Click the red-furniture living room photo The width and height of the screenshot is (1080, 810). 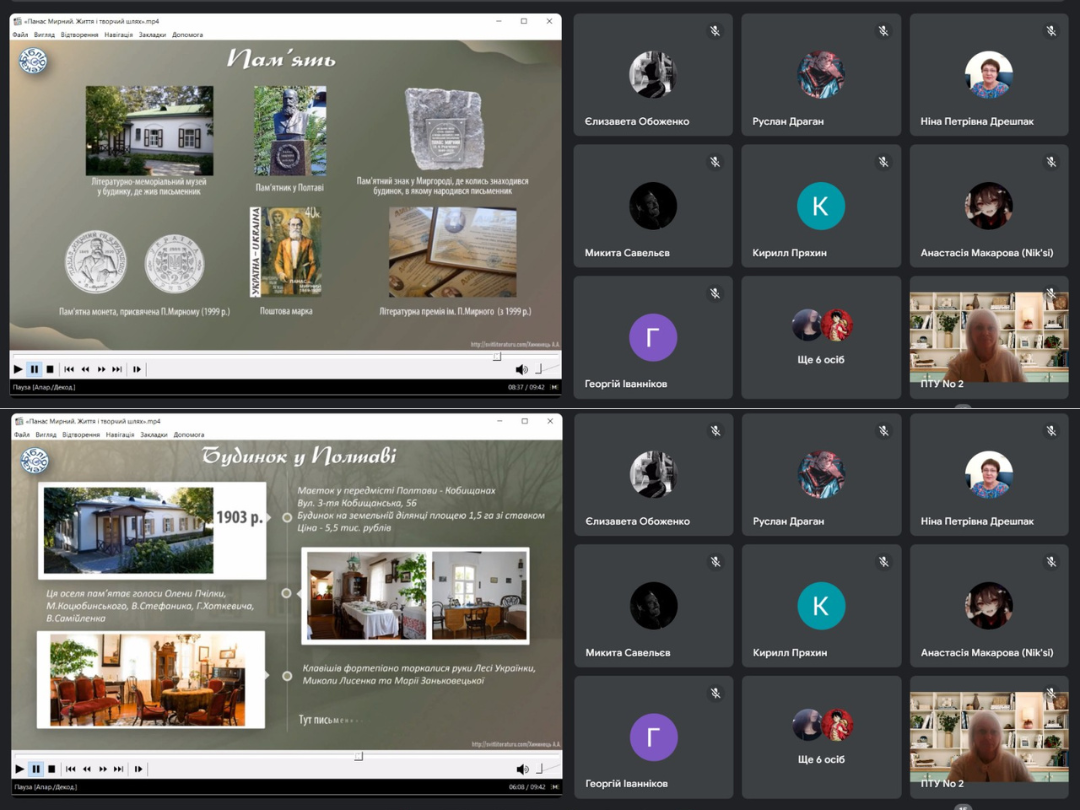point(148,680)
